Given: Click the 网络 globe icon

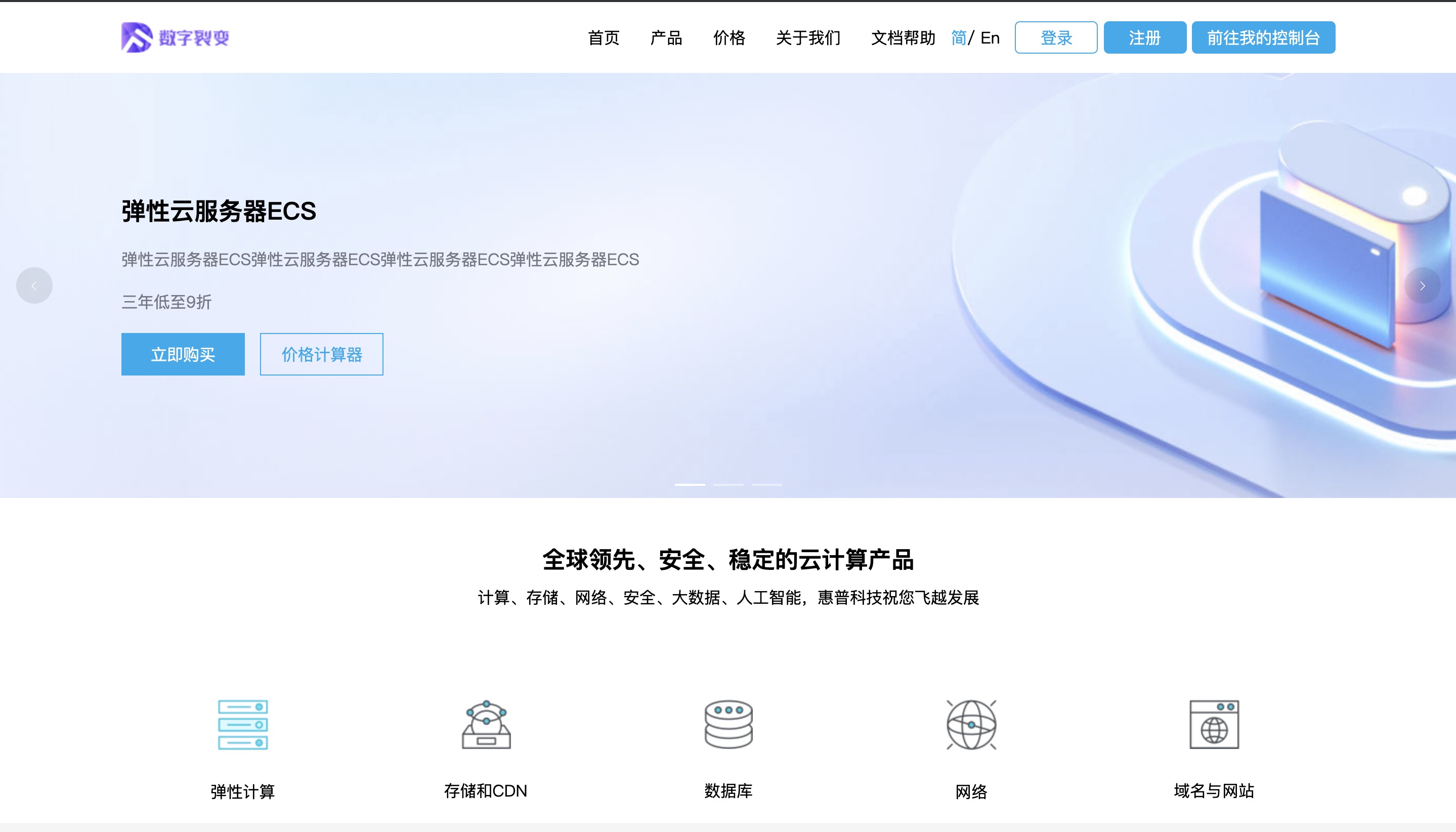Looking at the screenshot, I should (971, 725).
